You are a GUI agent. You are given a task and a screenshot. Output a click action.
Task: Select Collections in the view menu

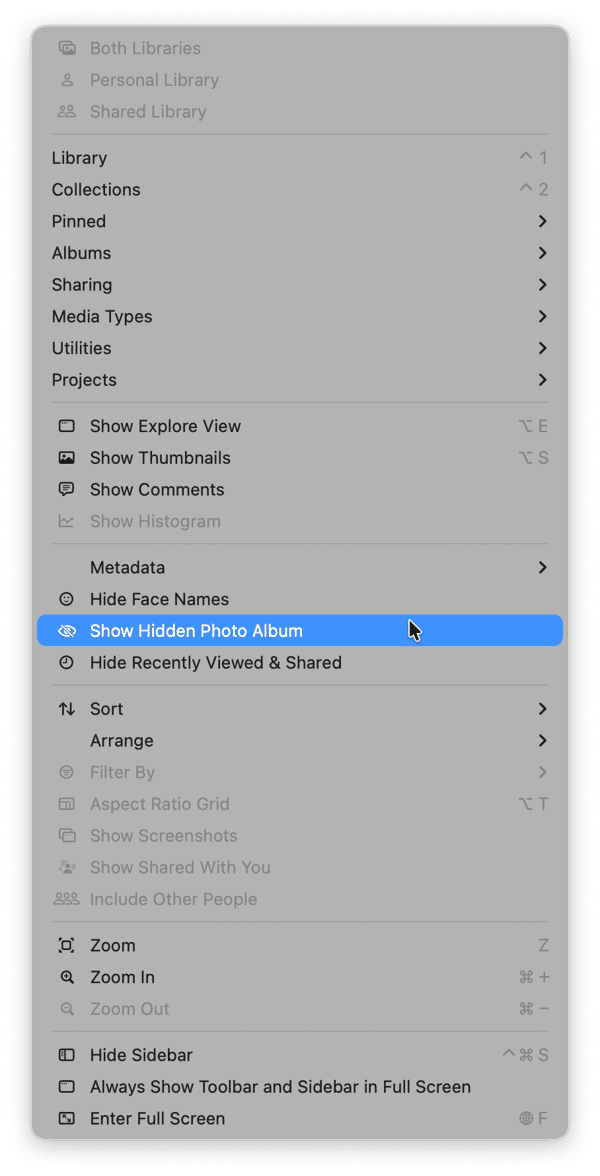(x=95, y=189)
